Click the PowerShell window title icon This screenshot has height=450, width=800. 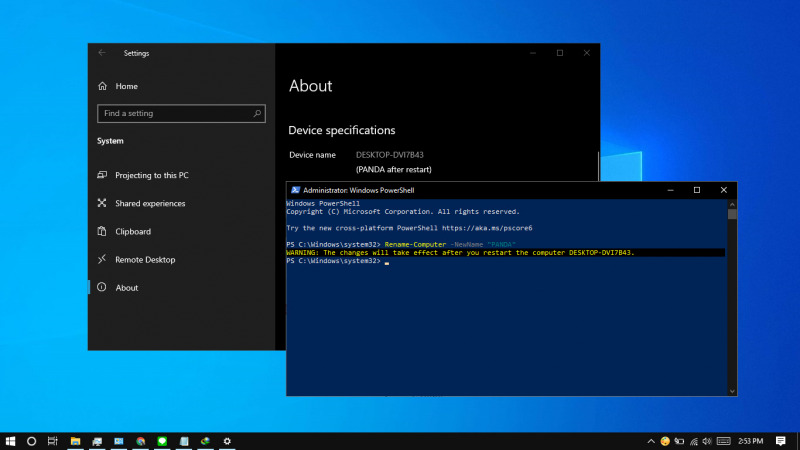tap(295, 190)
